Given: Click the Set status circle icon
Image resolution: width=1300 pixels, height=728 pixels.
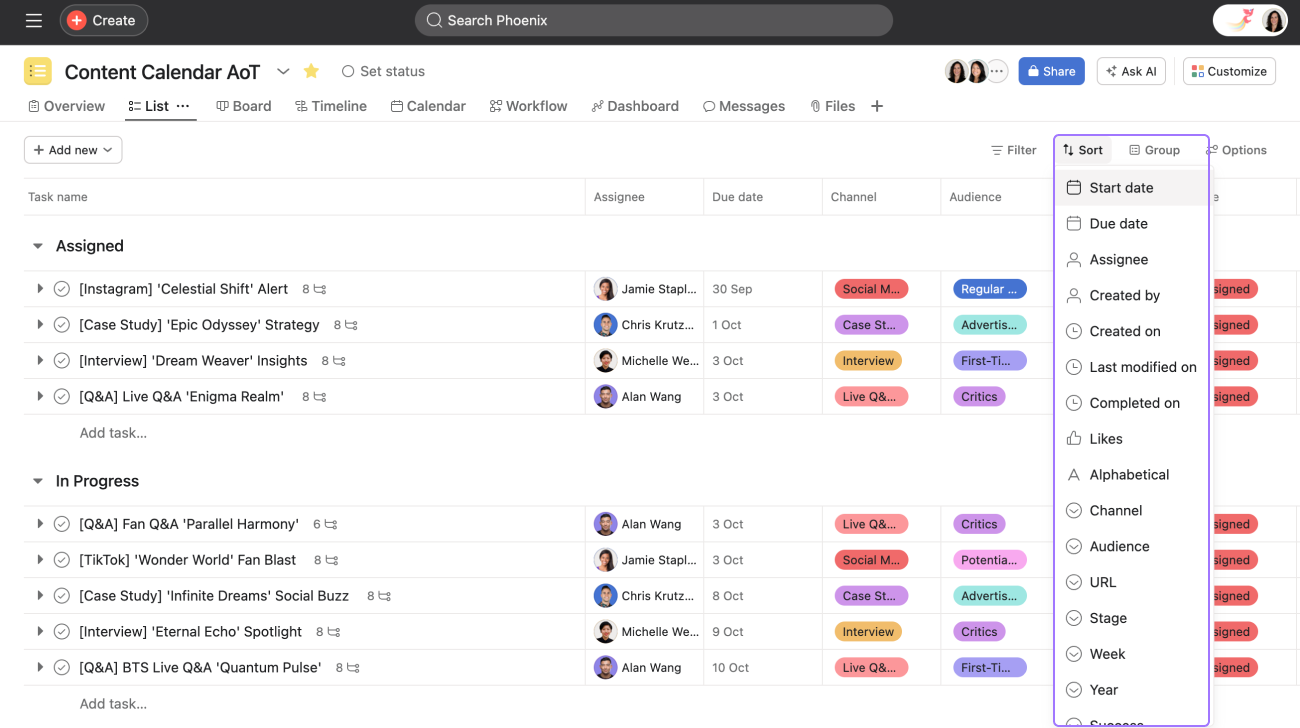Looking at the screenshot, I should (347, 71).
